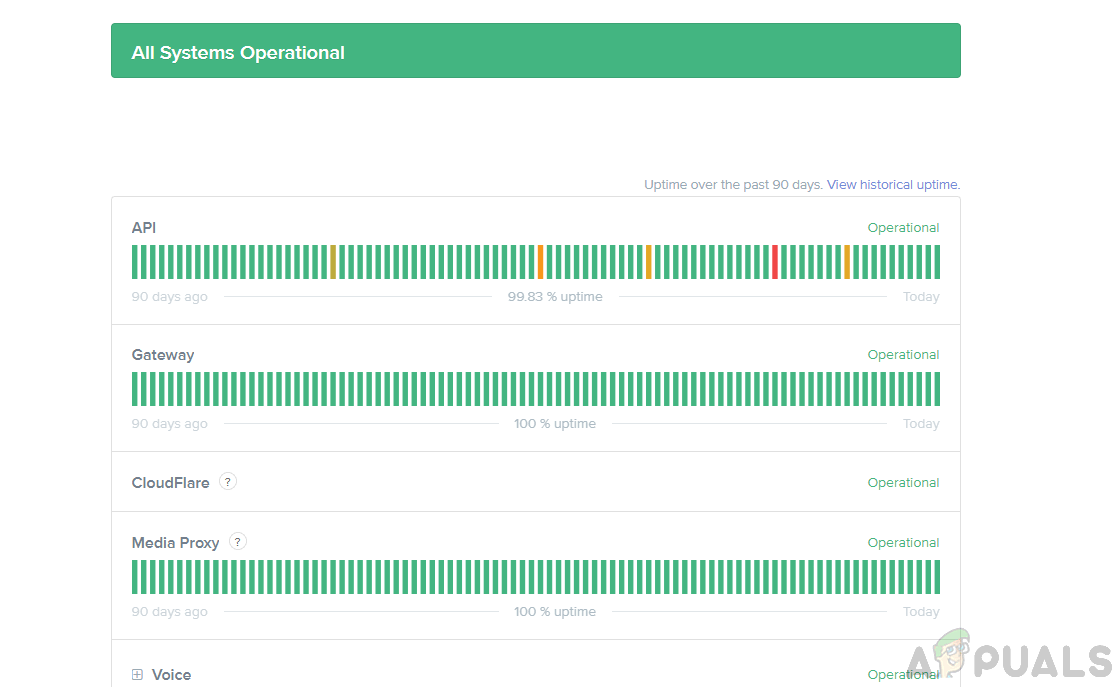Expand the Voice component group
Image resolution: width=1118 pixels, height=687 pixels.
click(x=137, y=675)
